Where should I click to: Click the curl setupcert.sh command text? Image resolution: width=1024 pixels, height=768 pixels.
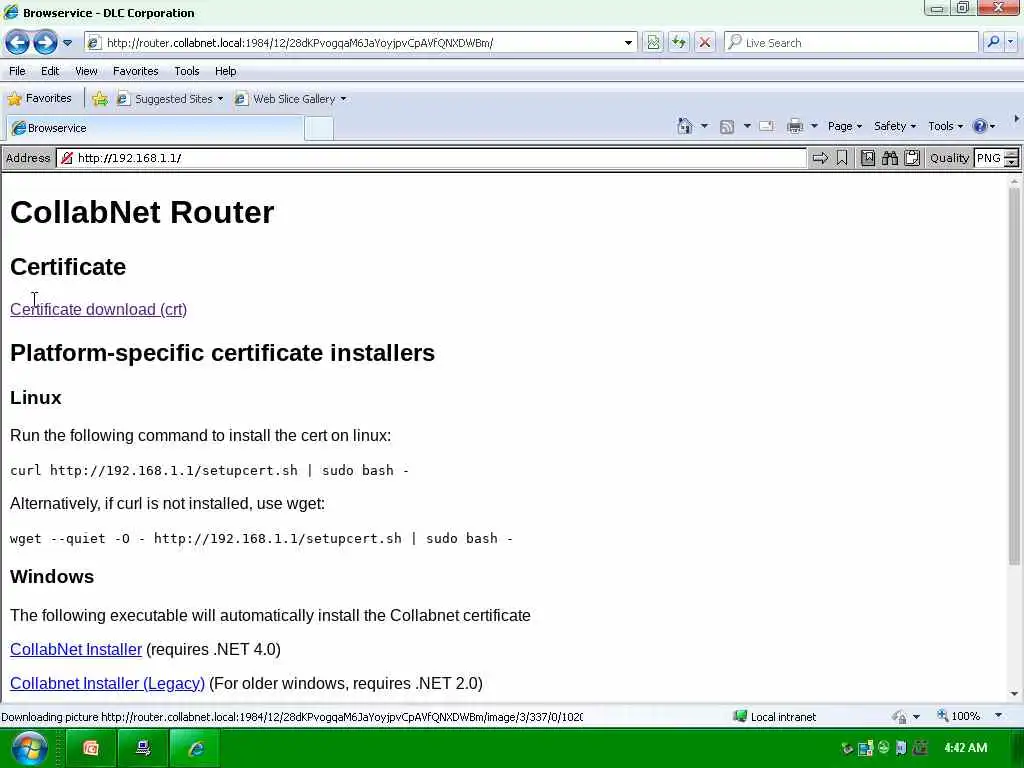[209, 470]
